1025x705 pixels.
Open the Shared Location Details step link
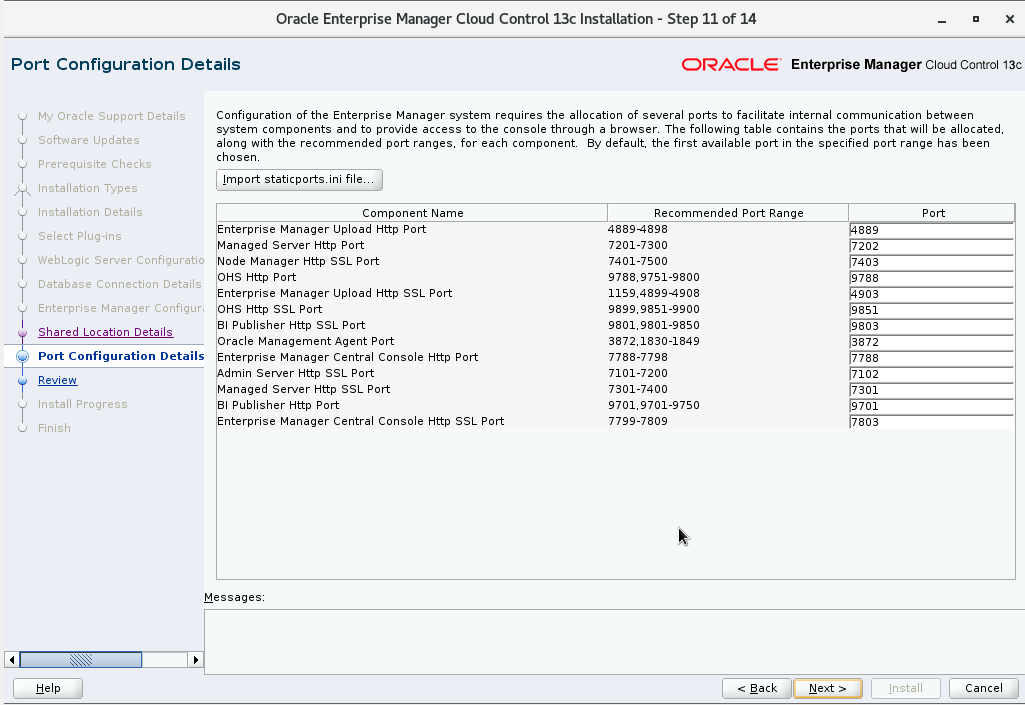pos(105,332)
